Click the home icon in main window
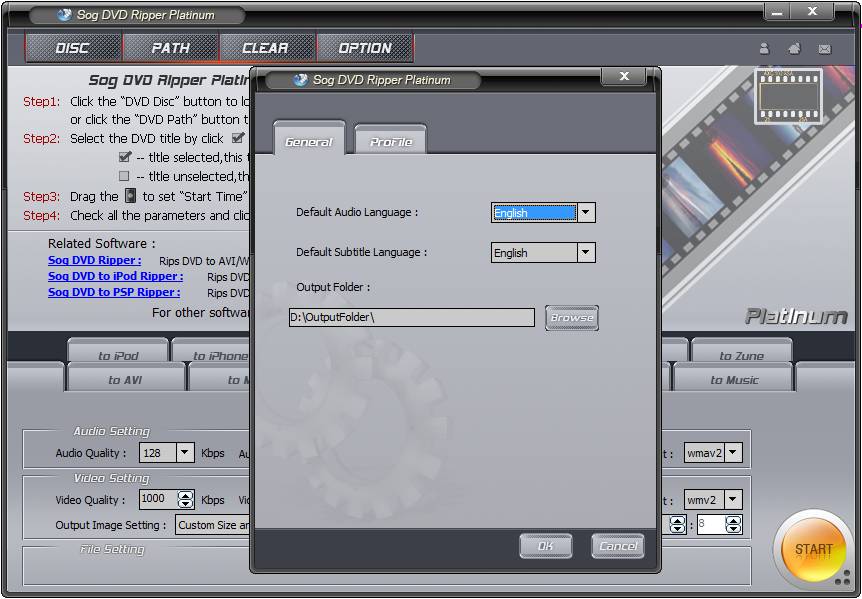This screenshot has height=599, width=862. tap(794, 49)
